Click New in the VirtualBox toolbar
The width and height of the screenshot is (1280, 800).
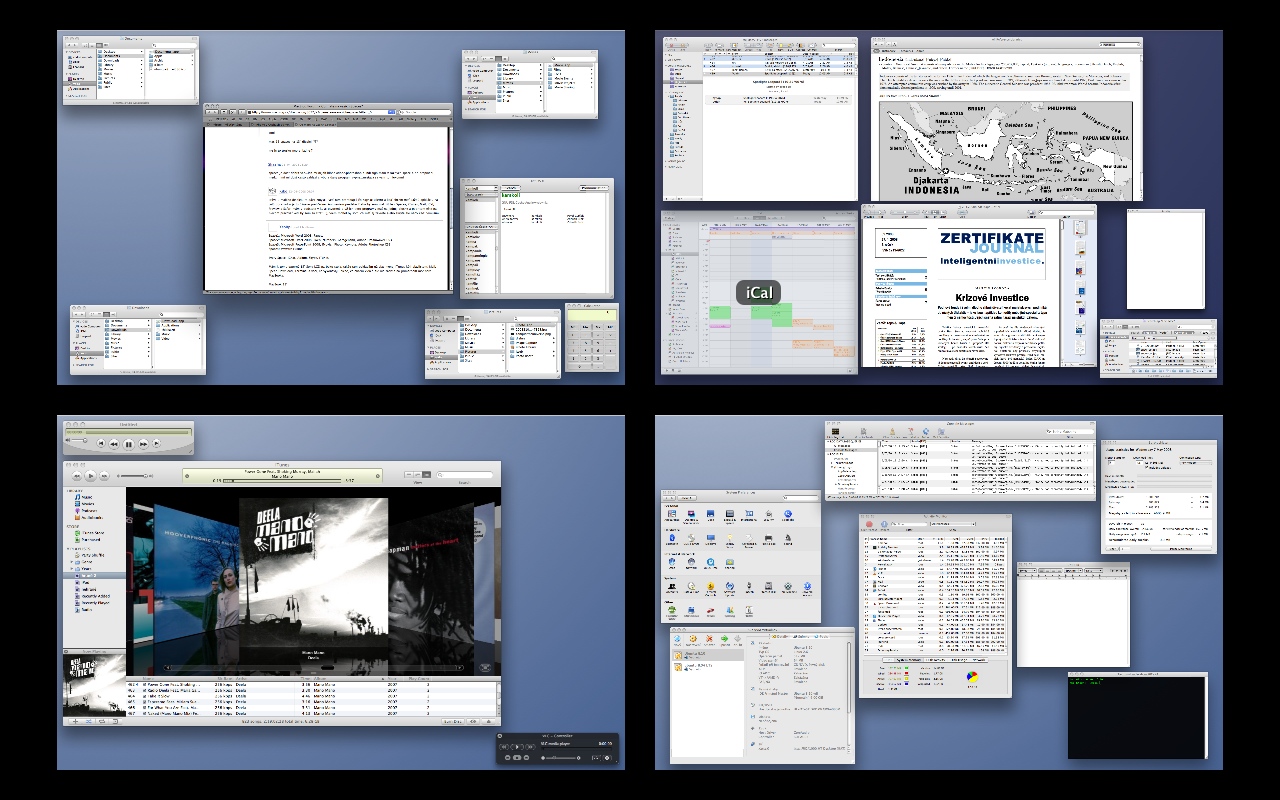click(x=677, y=641)
